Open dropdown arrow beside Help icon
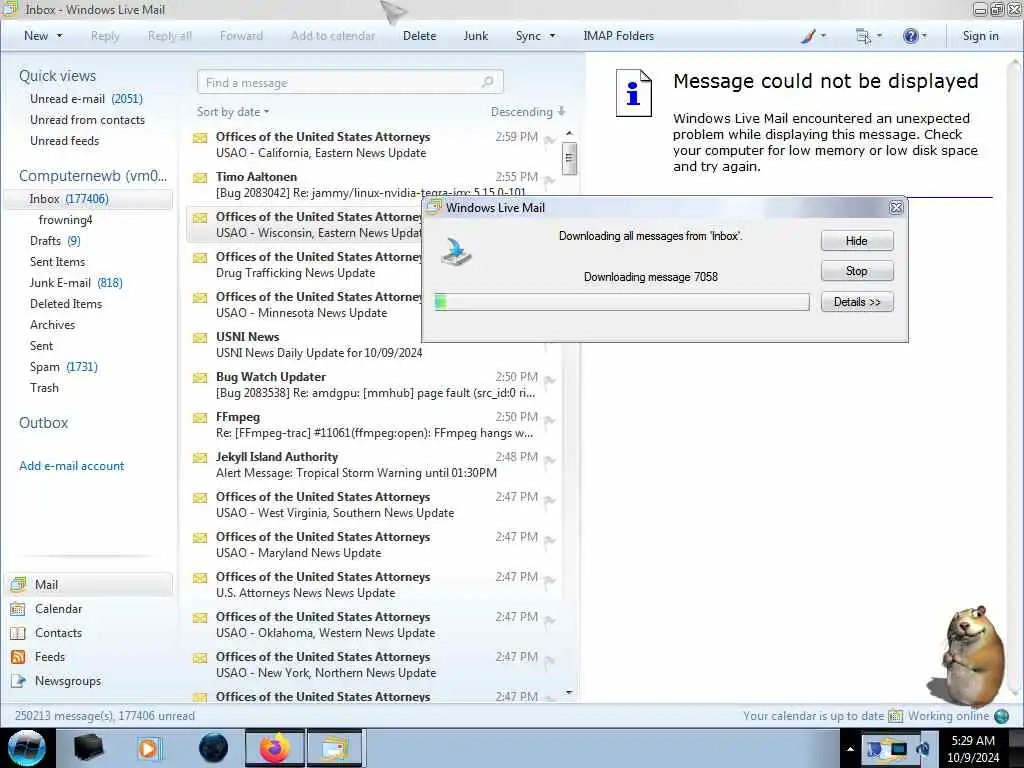 click(x=924, y=36)
